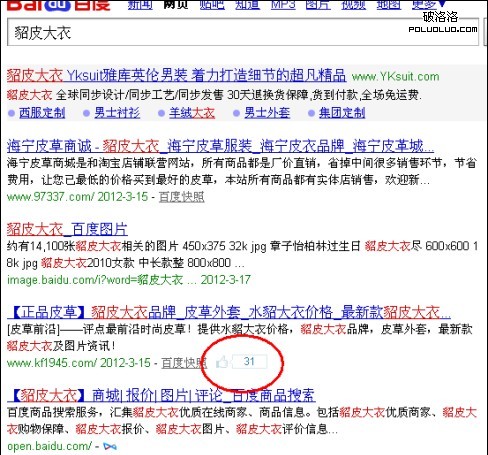Follow the 集团定制 sublink
488x455 pixels.
(342, 113)
